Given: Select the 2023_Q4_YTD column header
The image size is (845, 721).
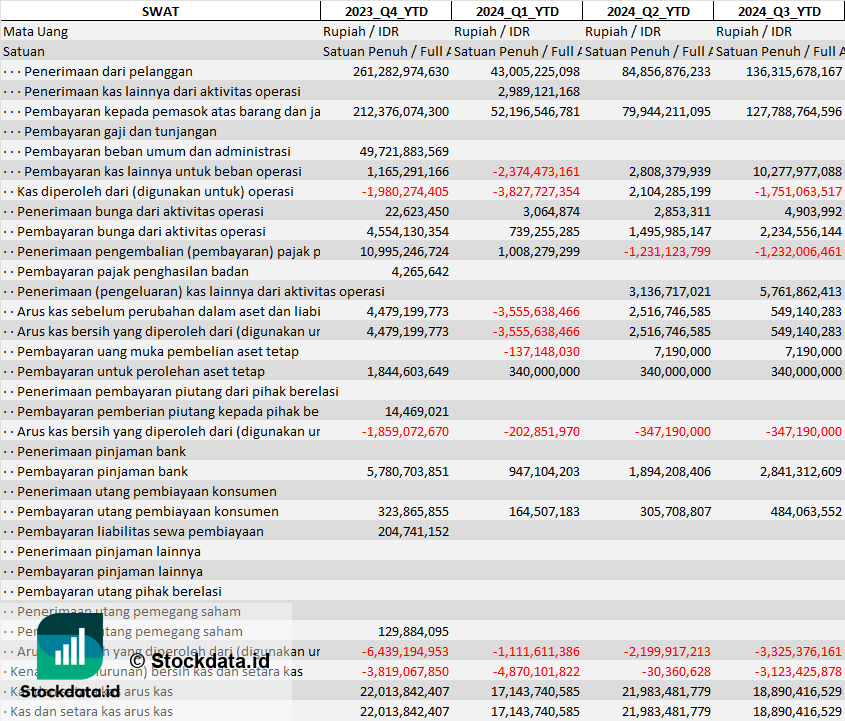Looking at the screenshot, I should pos(385,11).
